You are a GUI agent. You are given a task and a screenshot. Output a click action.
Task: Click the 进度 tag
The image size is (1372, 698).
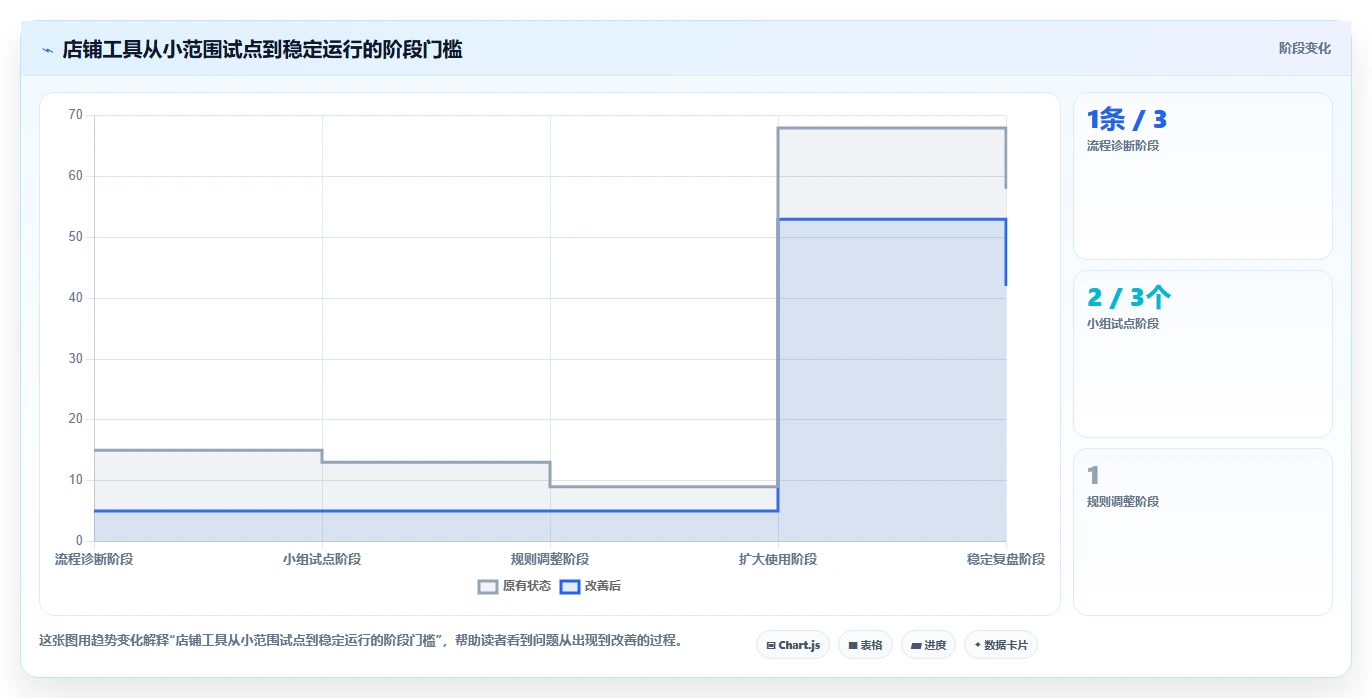pos(928,645)
